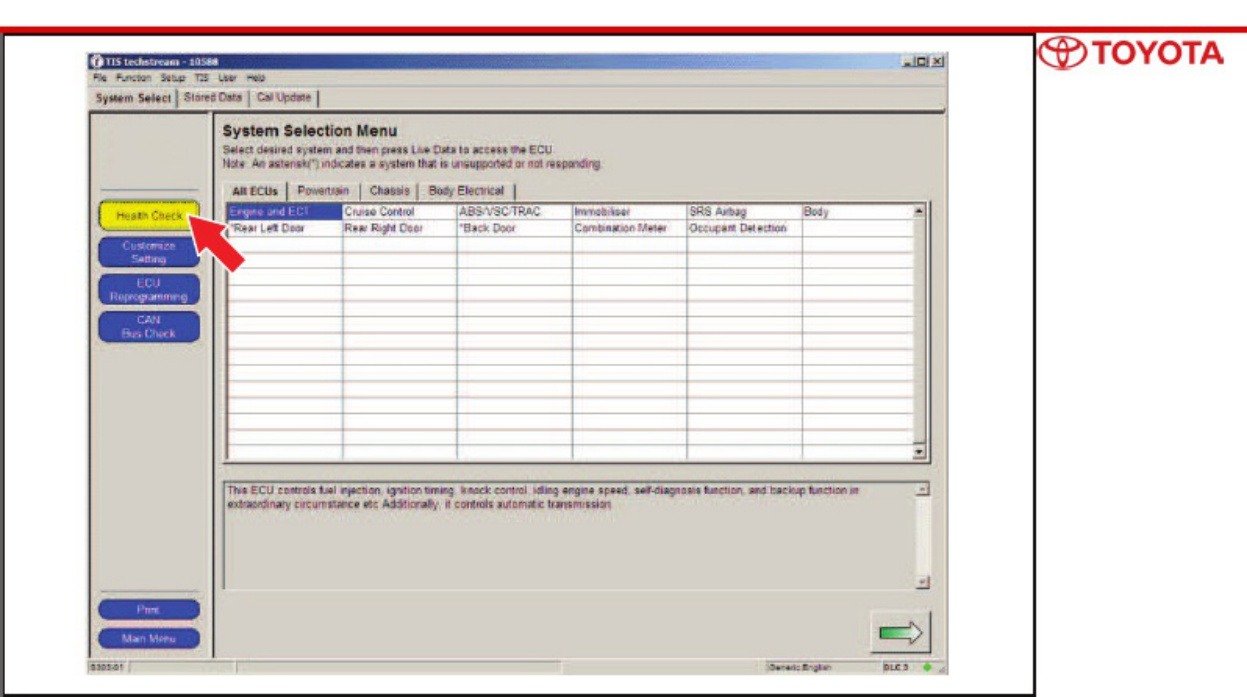This screenshot has height=697, width=1247.
Task: Select the ABS/VSC/TRAC system
Action: (515, 212)
